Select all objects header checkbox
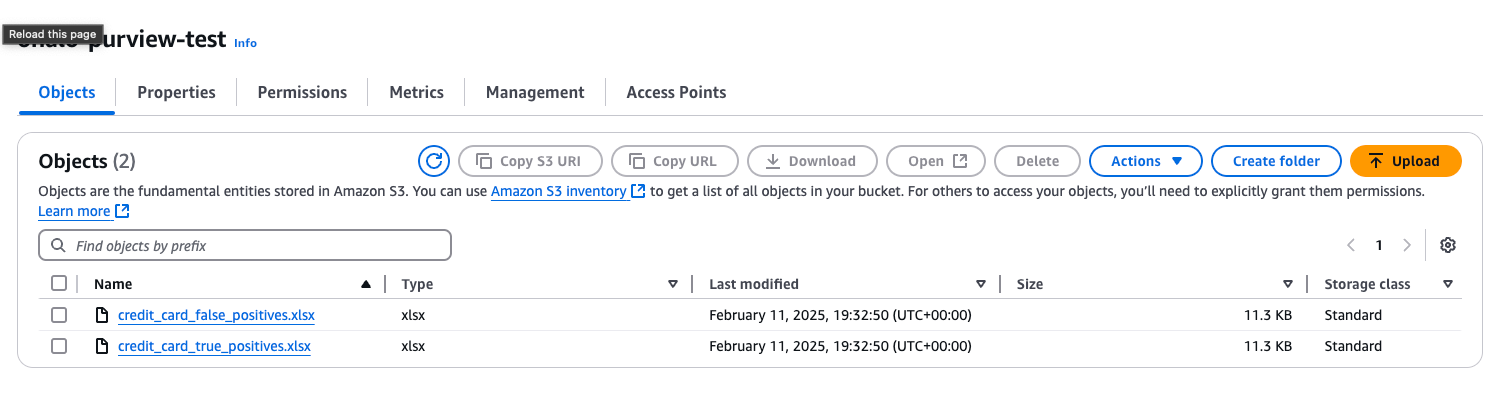This screenshot has width=1498, height=408. pyautogui.click(x=59, y=284)
